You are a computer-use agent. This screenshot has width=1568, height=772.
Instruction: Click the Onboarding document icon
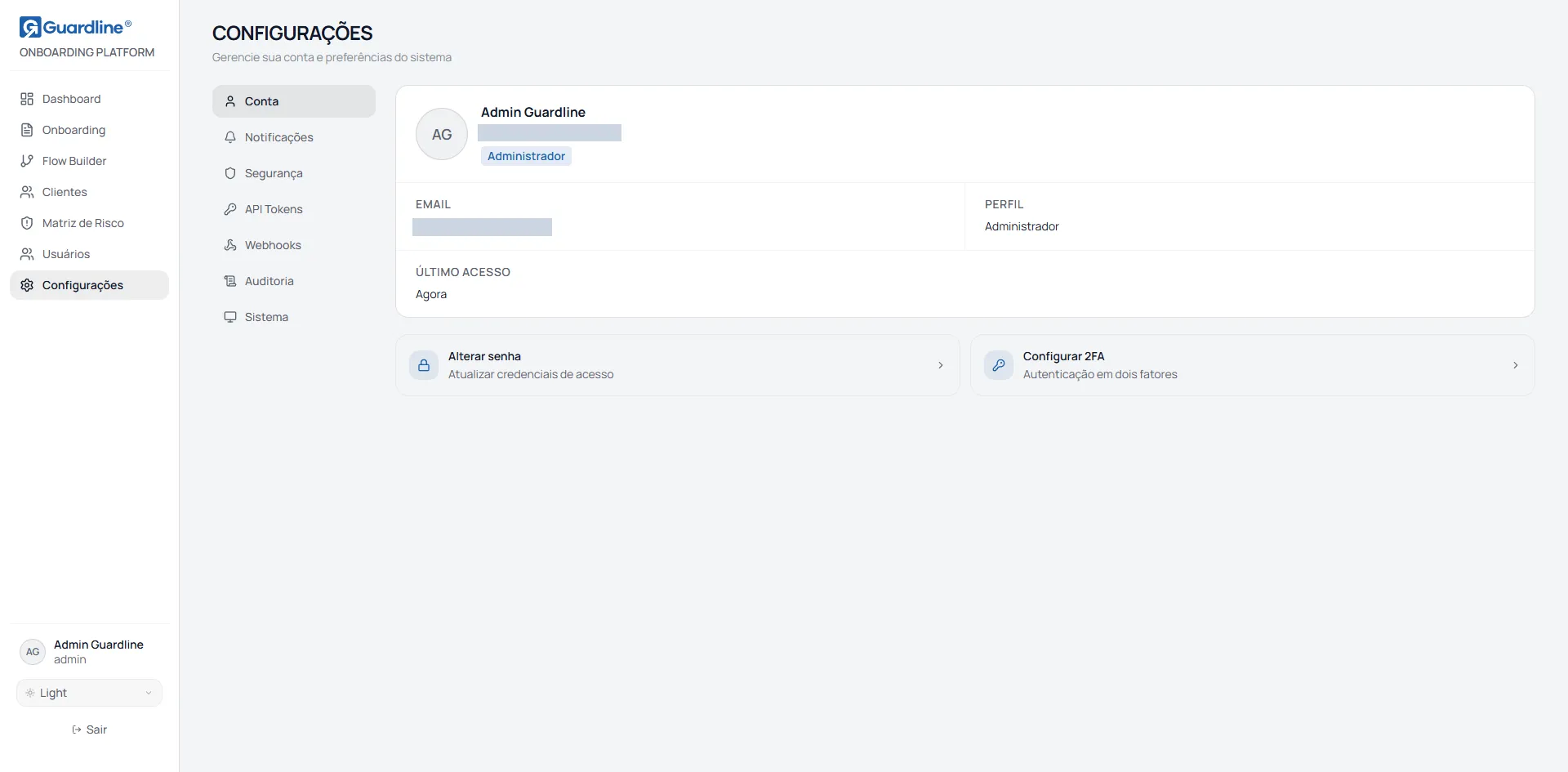pos(27,130)
